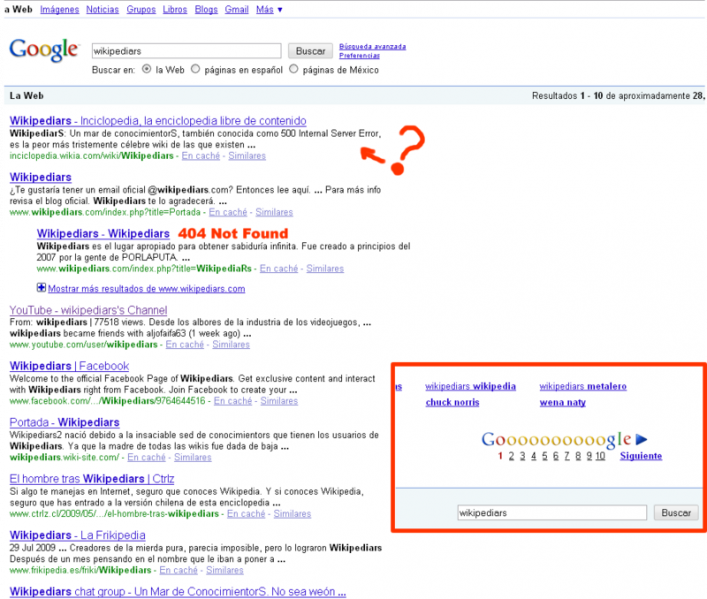Click the 'La Web' results header
The height and width of the screenshot is (599, 707).
tap(27, 96)
